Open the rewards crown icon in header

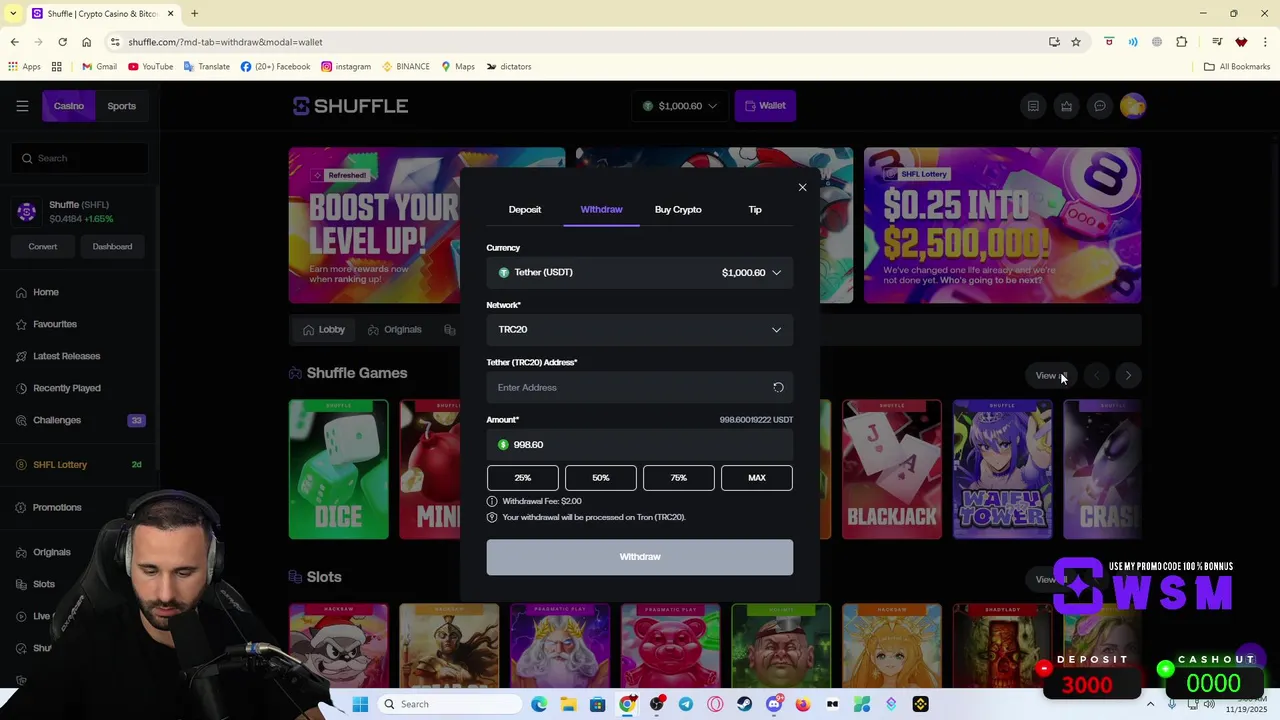pyautogui.click(x=1067, y=106)
